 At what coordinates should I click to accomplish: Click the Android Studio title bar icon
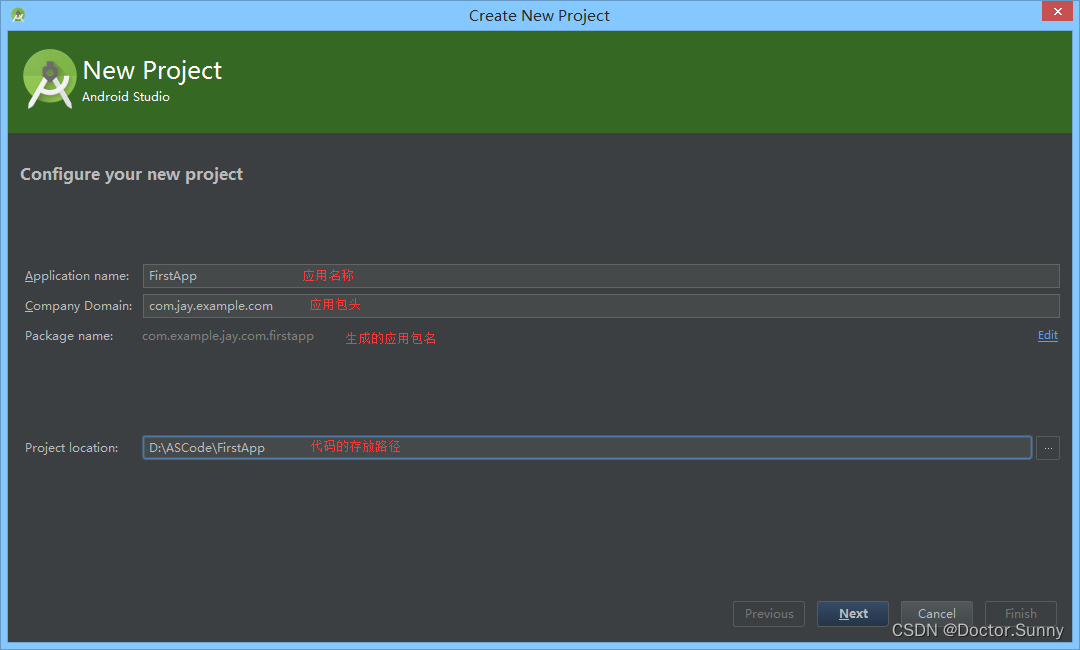[19, 14]
